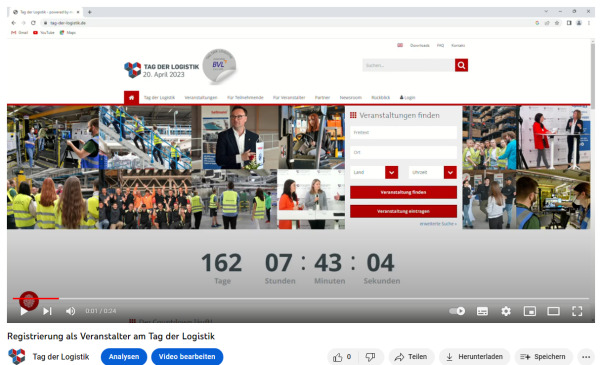Click the Downloads link at the top
Viewport: 600px width, 365px height.
pyautogui.click(x=420, y=46)
